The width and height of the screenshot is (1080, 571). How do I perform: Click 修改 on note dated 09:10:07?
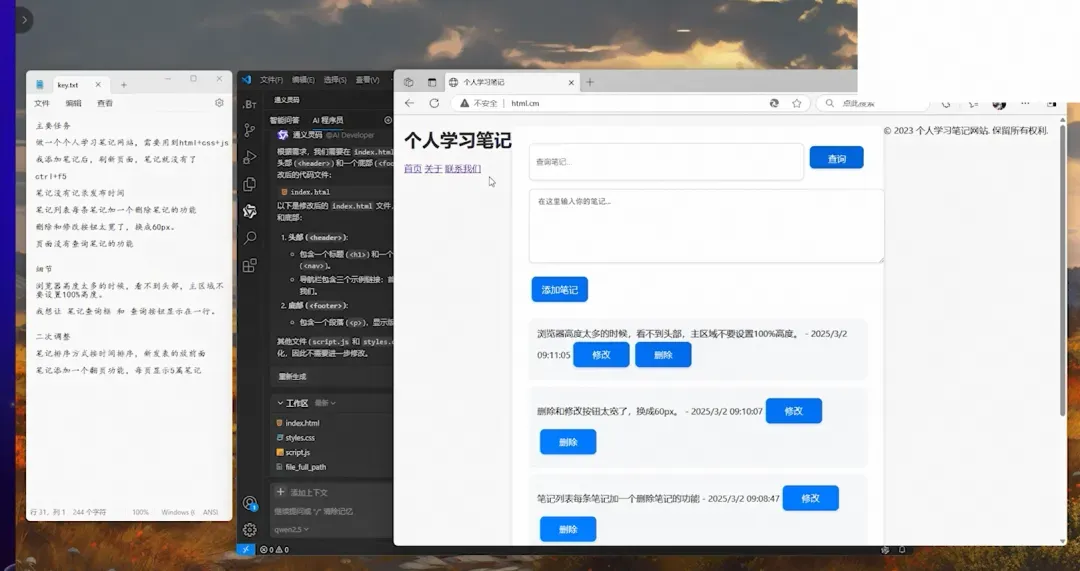tap(793, 411)
